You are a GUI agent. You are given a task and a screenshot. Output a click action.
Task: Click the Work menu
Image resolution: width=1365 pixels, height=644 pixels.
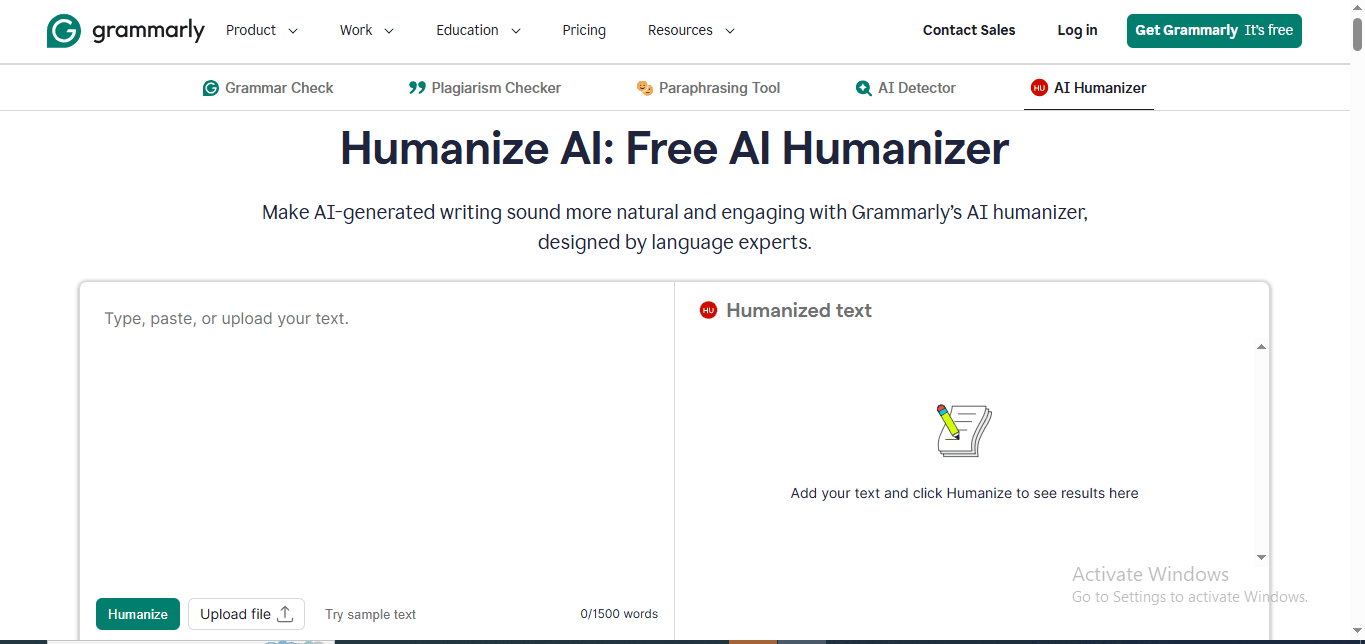(x=366, y=30)
